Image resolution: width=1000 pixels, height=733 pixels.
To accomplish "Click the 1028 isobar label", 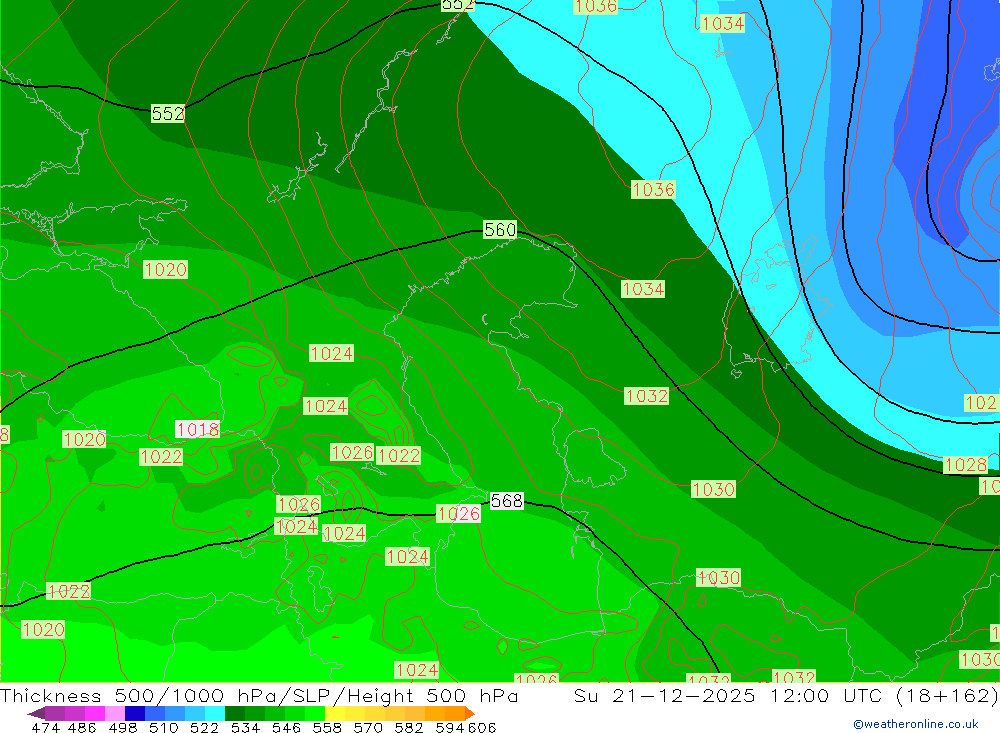I will click(x=966, y=465).
